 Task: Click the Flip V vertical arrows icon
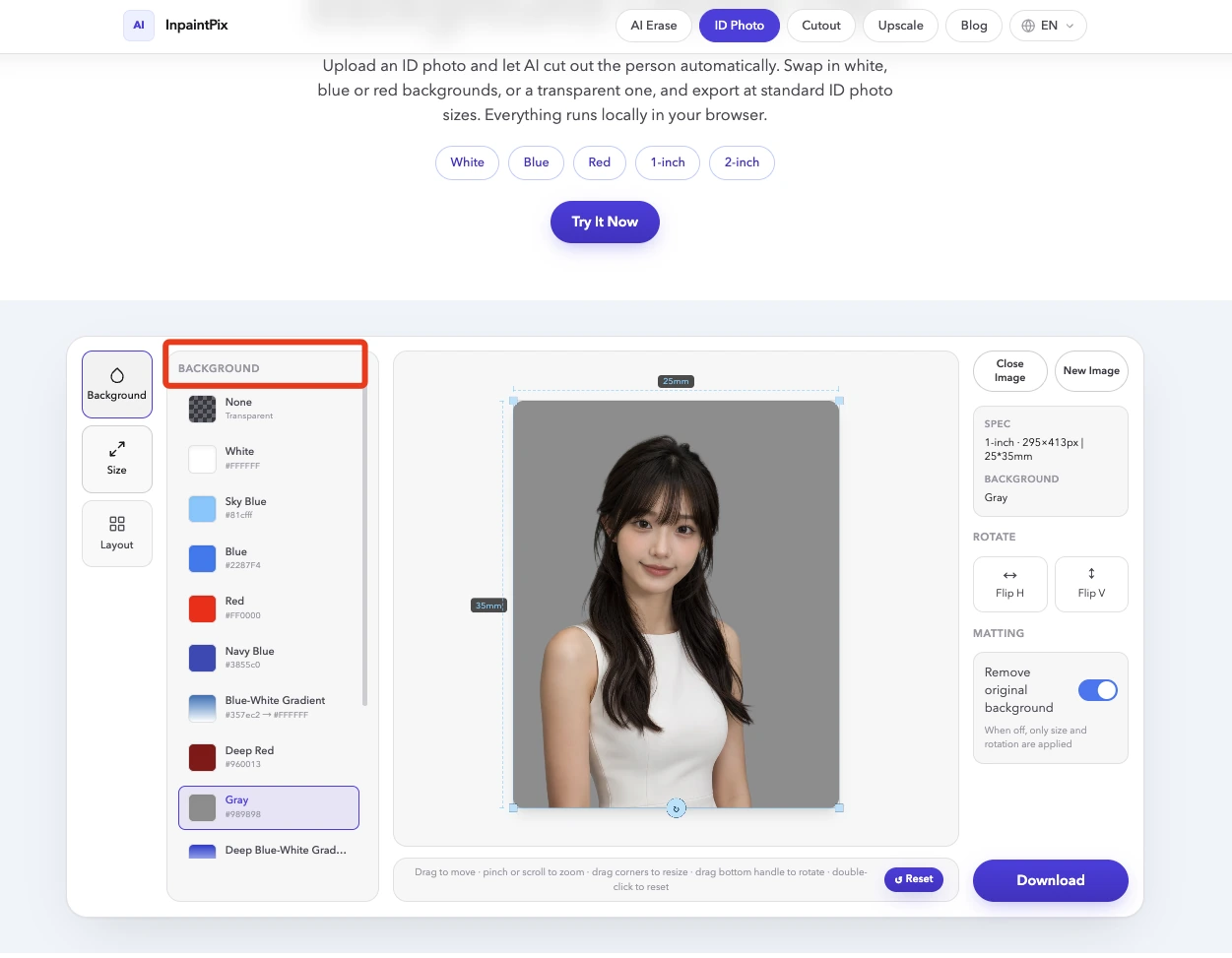point(1091,573)
